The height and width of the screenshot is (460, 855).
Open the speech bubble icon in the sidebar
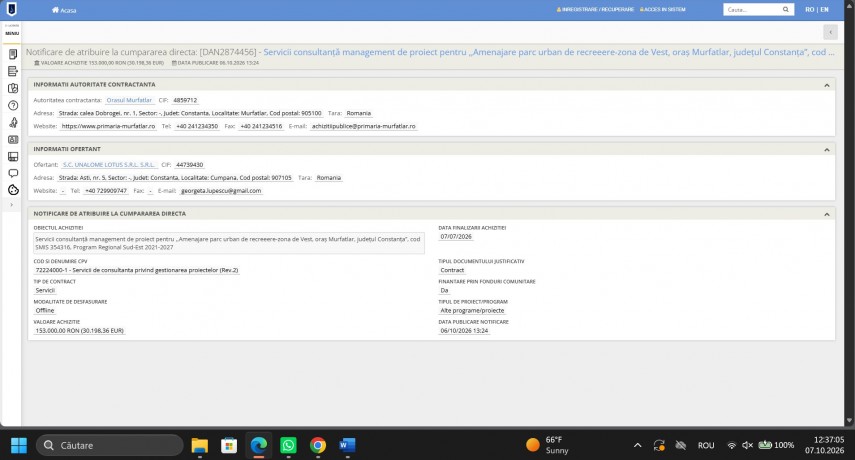[13, 173]
